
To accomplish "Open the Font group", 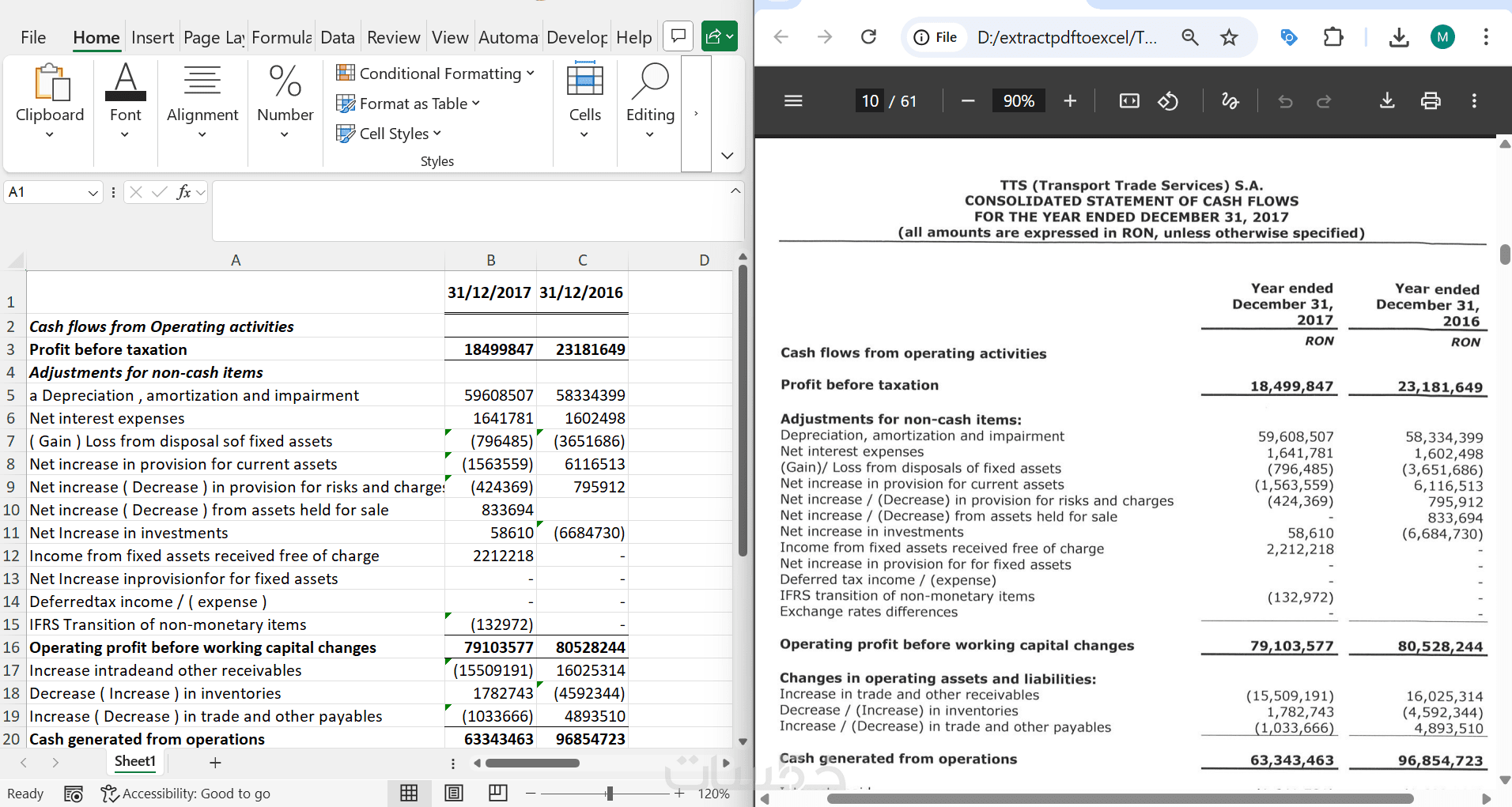I will pos(125,101).
